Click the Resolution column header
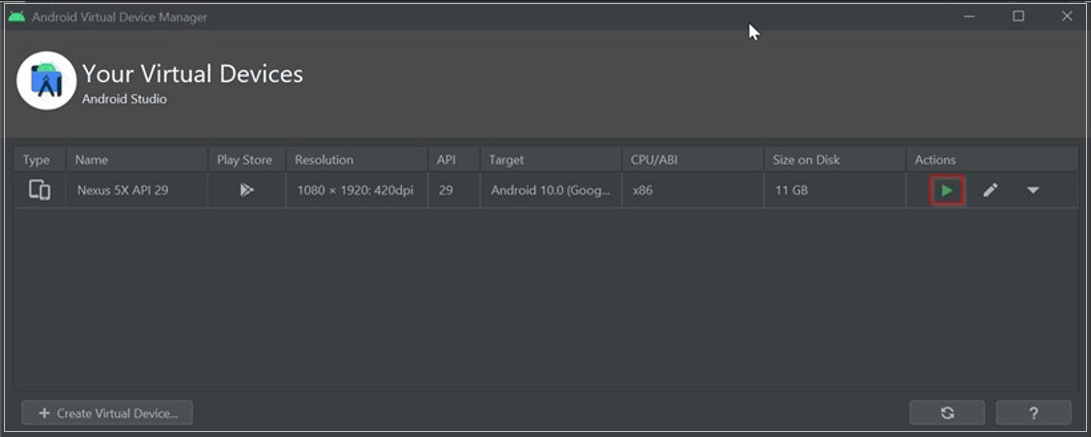The height and width of the screenshot is (437, 1091). click(x=324, y=160)
